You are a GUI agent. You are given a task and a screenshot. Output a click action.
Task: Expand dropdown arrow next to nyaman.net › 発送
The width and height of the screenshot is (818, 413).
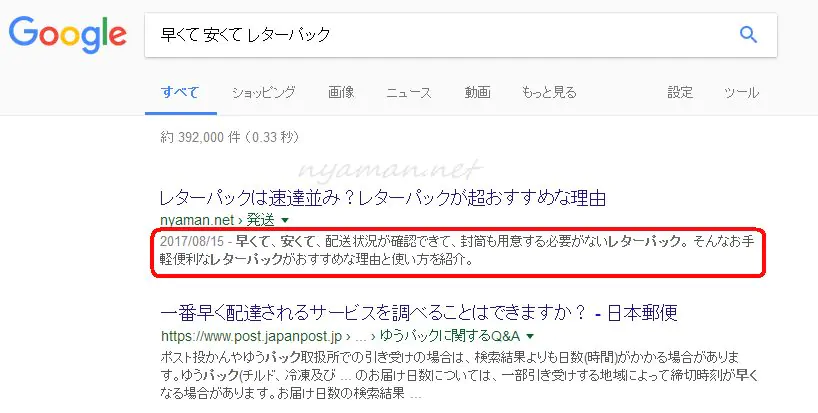[285, 221]
